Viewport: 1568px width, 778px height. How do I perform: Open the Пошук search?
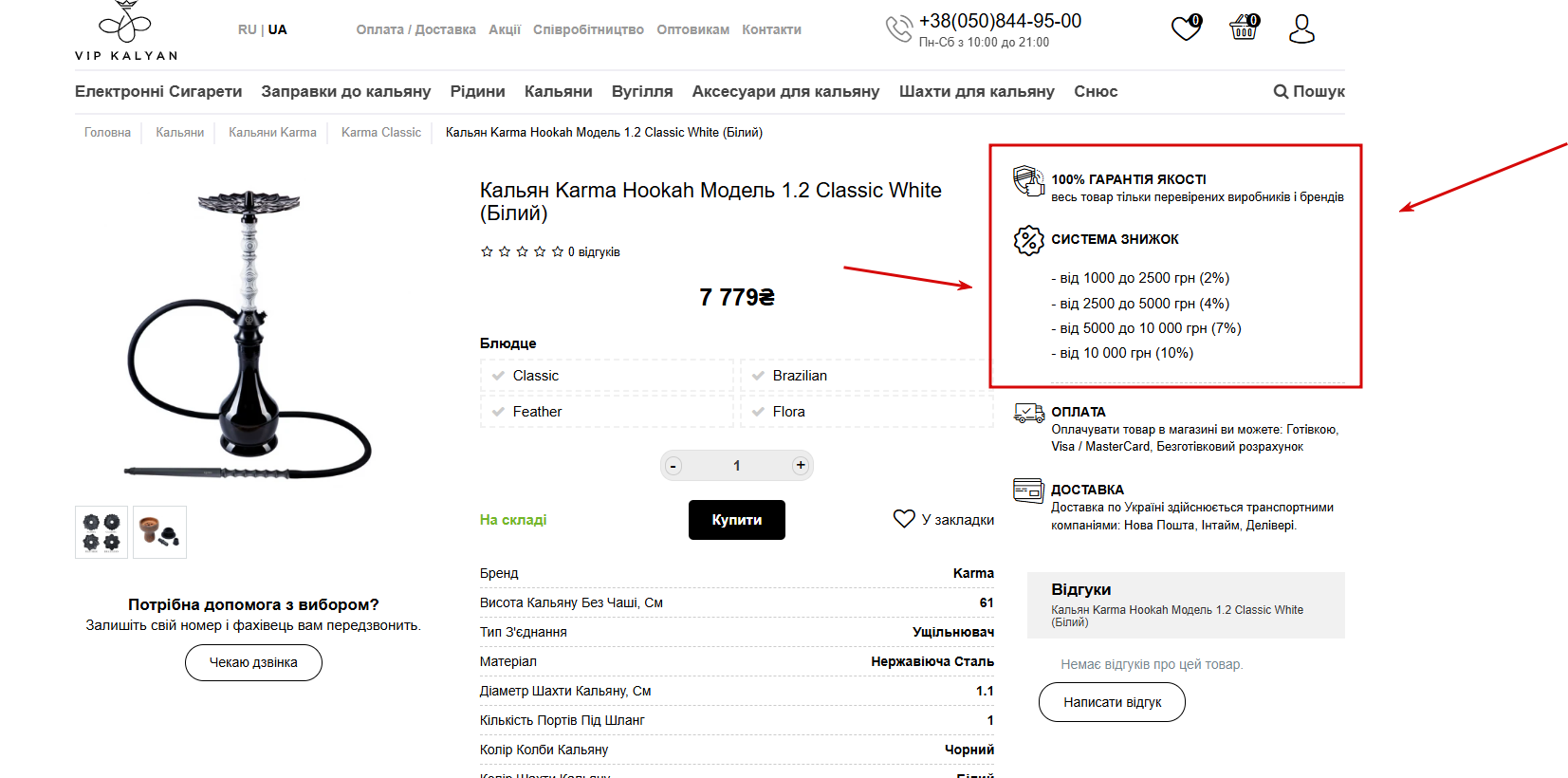point(1309,91)
